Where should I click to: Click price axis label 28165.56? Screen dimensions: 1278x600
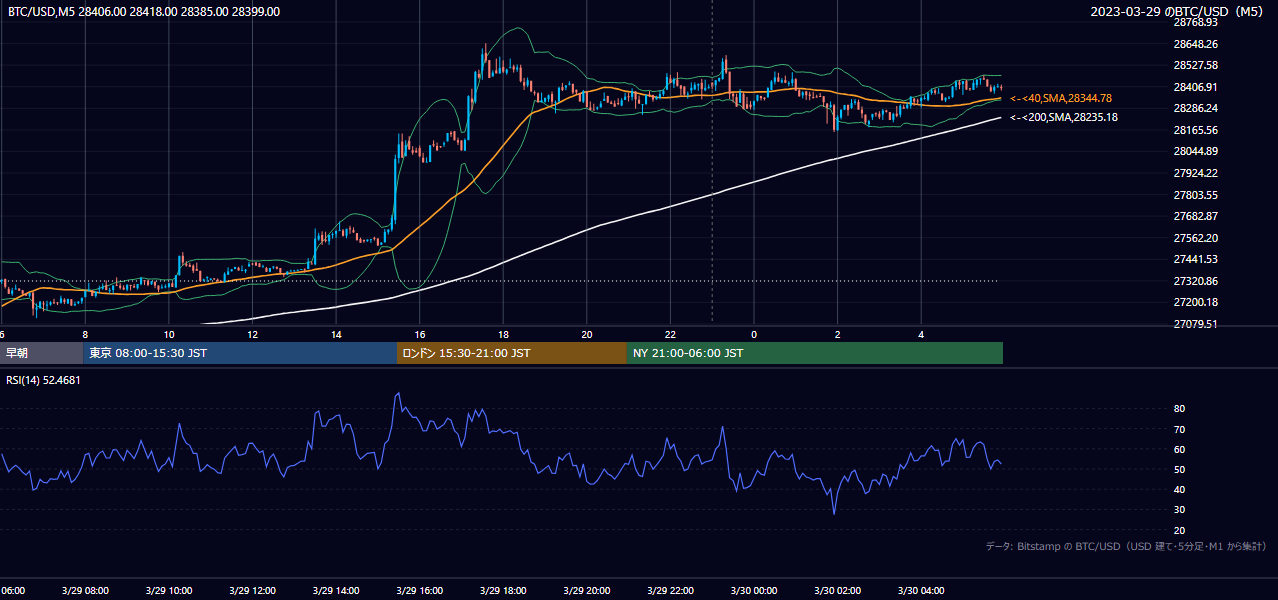tap(1195, 130)
